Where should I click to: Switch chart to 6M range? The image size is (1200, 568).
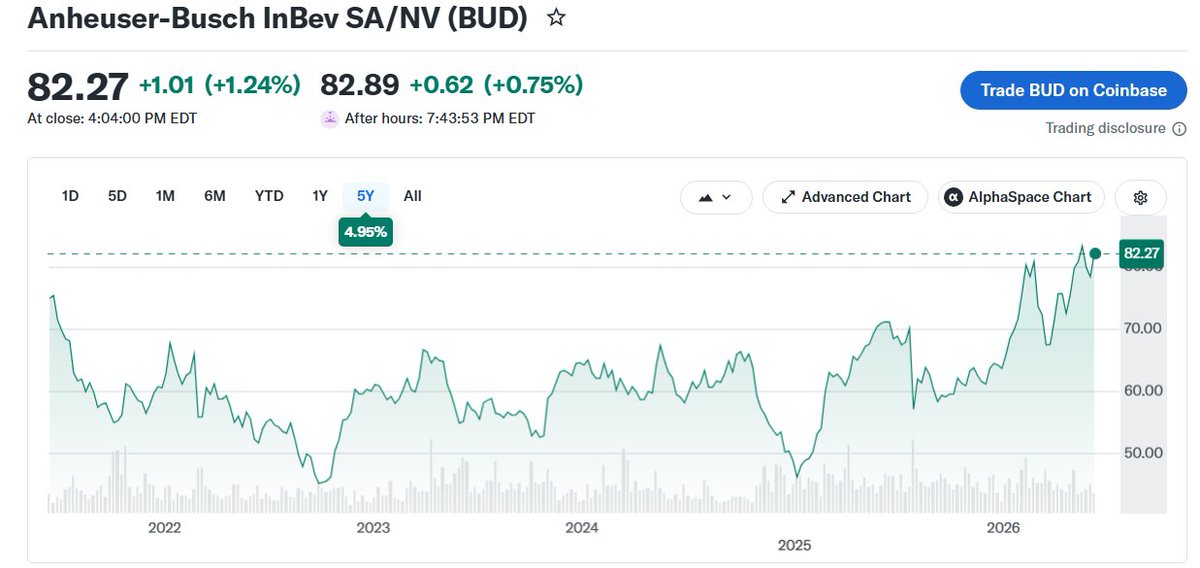click(x=214, y=196)
